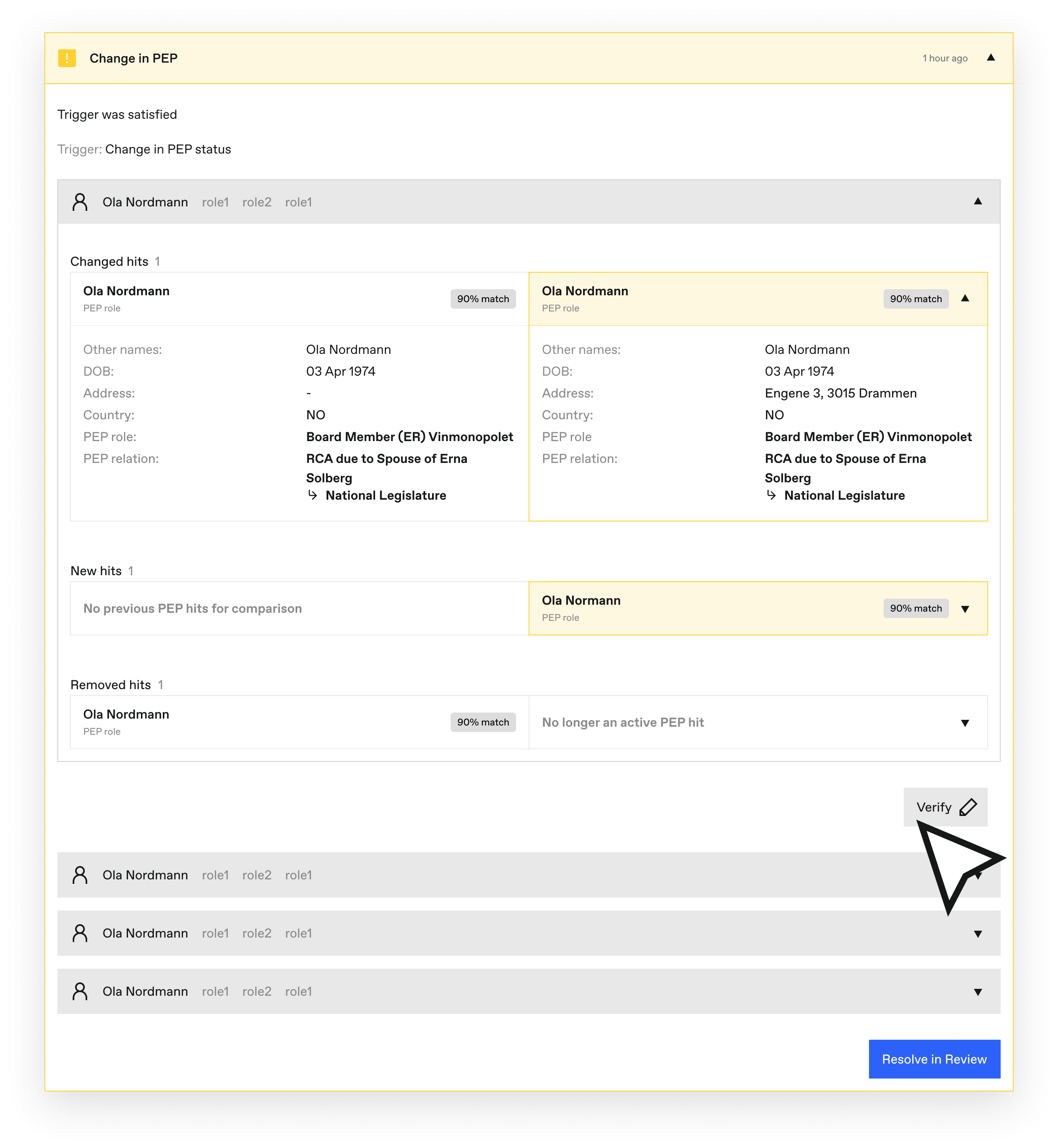1058x1148 pixels.
Task: Click the person icon in the expanded Ola Nordmann row
Action: tap(80, 202)
